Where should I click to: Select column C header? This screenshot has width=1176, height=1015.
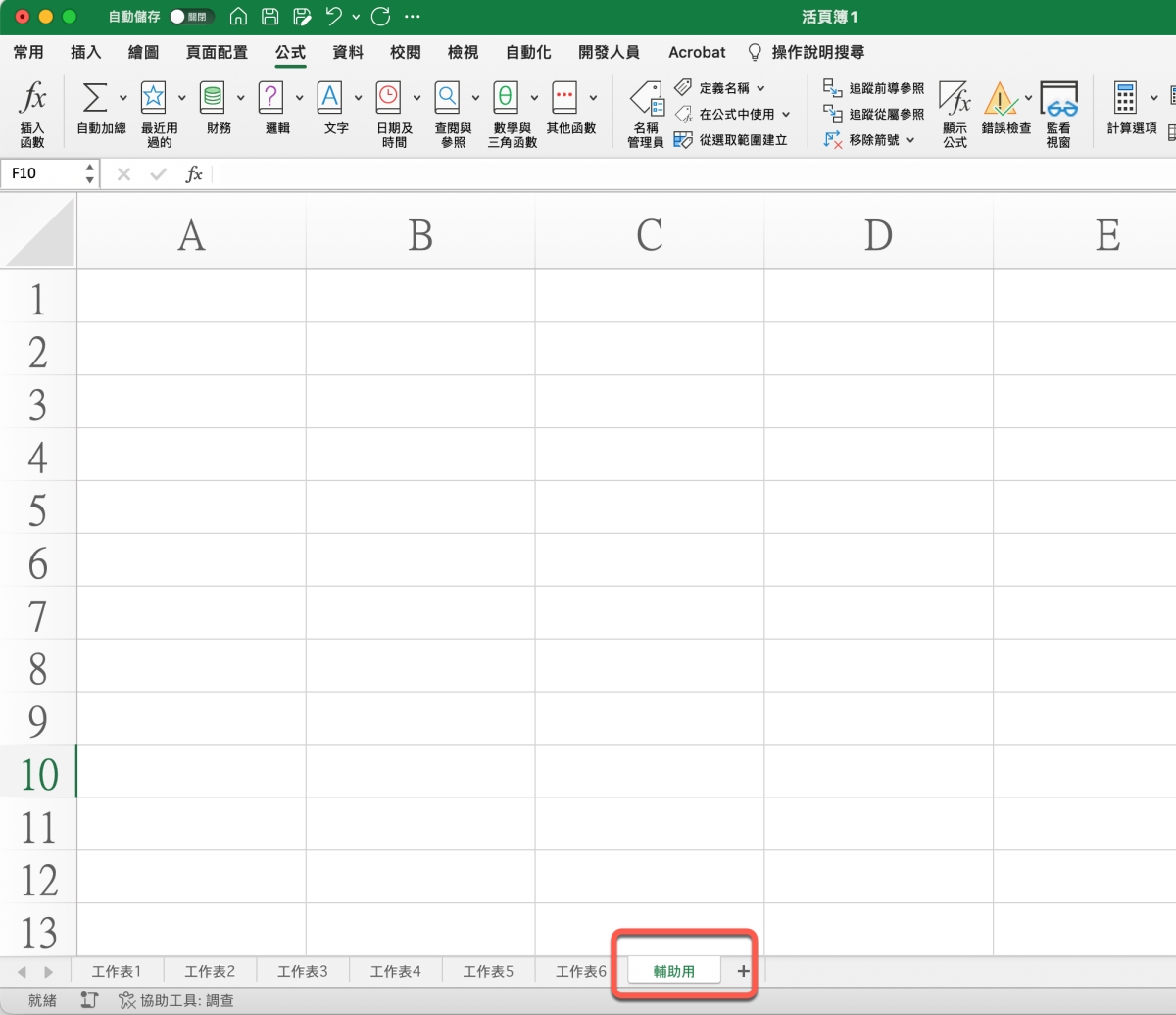tap(649, 234)
